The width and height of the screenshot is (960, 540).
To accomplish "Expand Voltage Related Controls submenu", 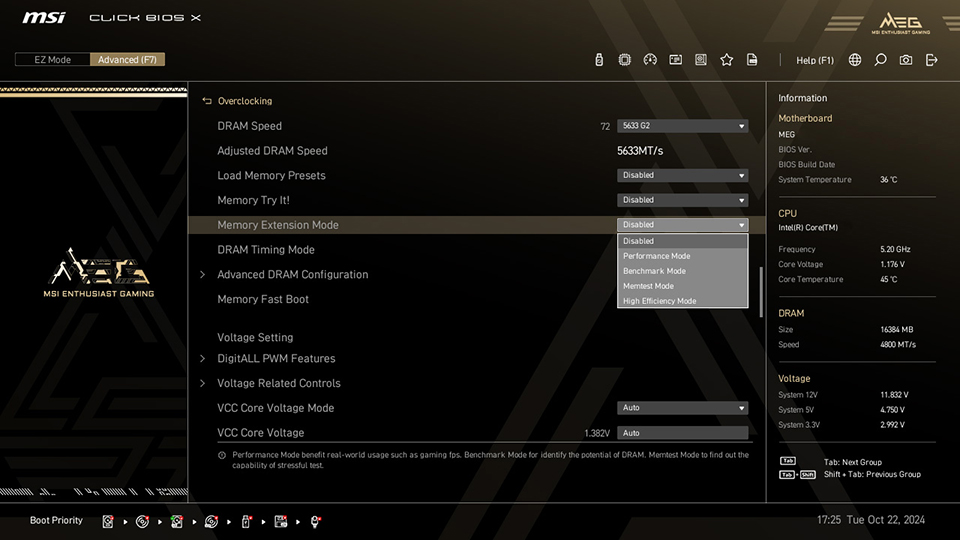I will click(x=279, y=383).
